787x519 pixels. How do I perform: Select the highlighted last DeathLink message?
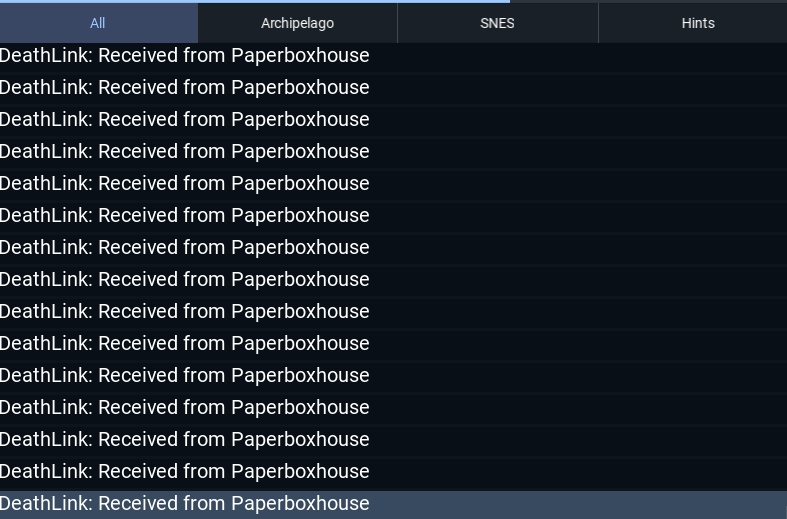click(x=394, y=503)
